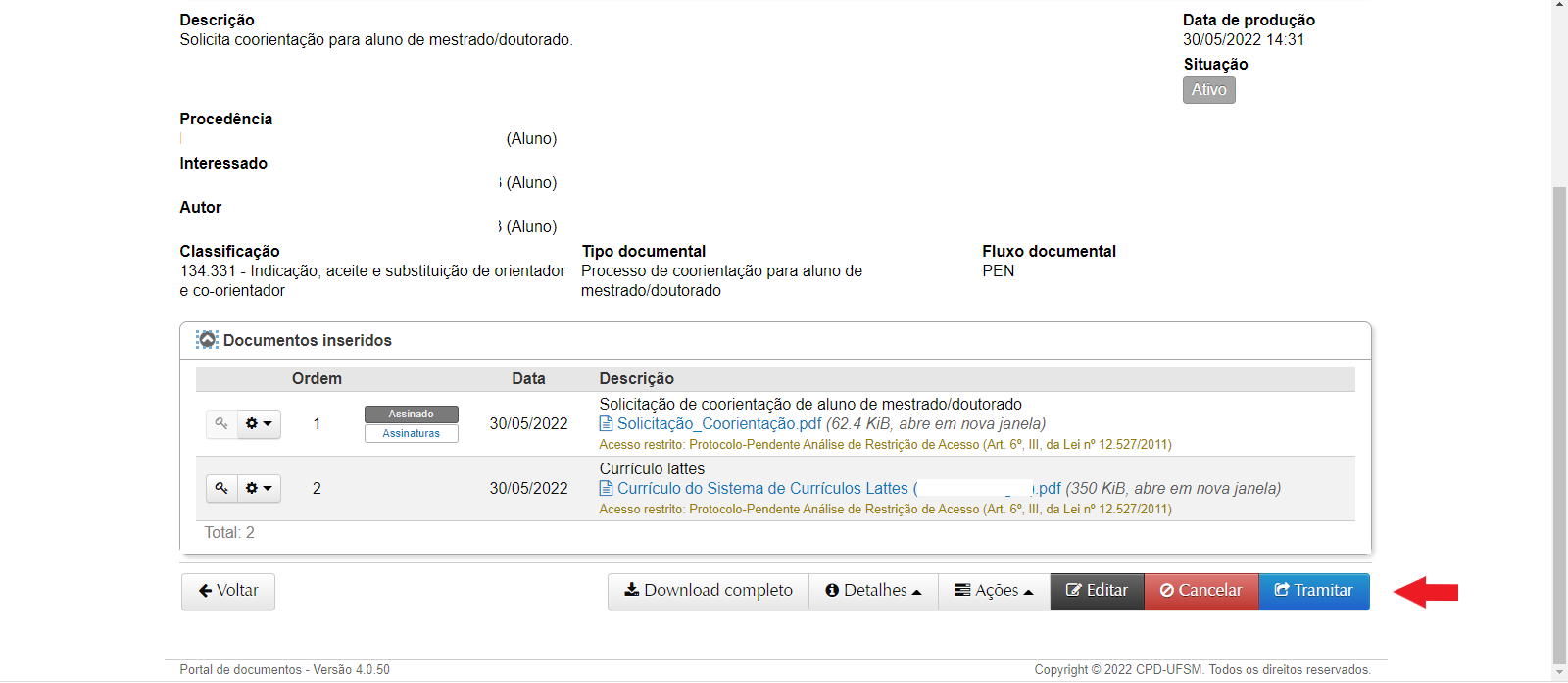
Task: Click the vertical page scrollbar
Action: [x=1559, y=392]
